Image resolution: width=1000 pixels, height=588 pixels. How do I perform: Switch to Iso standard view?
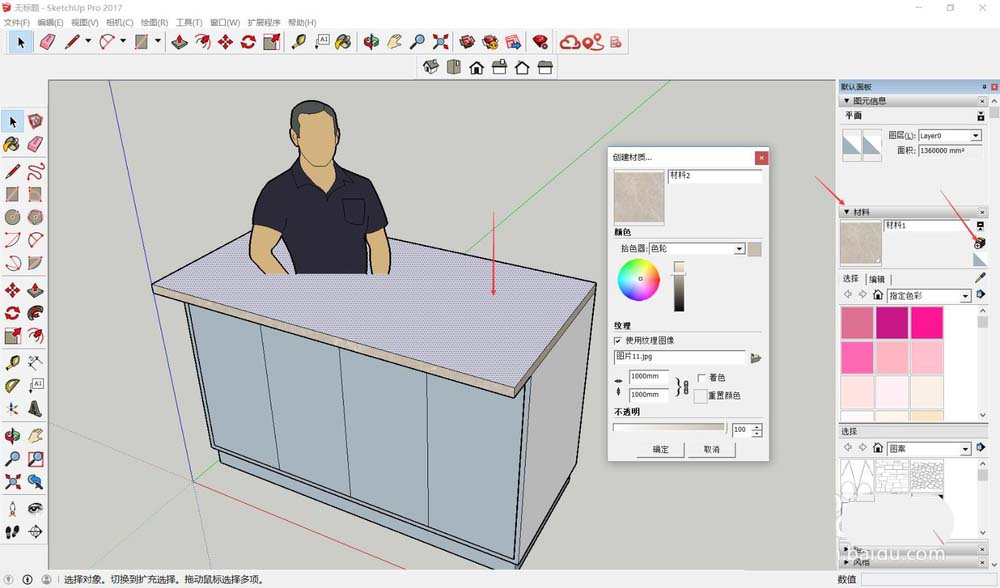(431, 67)
